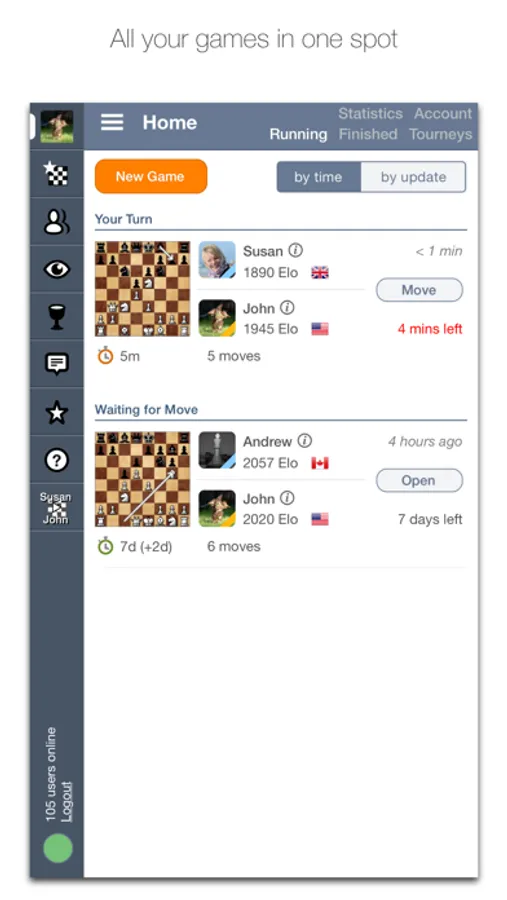Open the chessboard thumbnail of Andrew's game

[142, 479]
